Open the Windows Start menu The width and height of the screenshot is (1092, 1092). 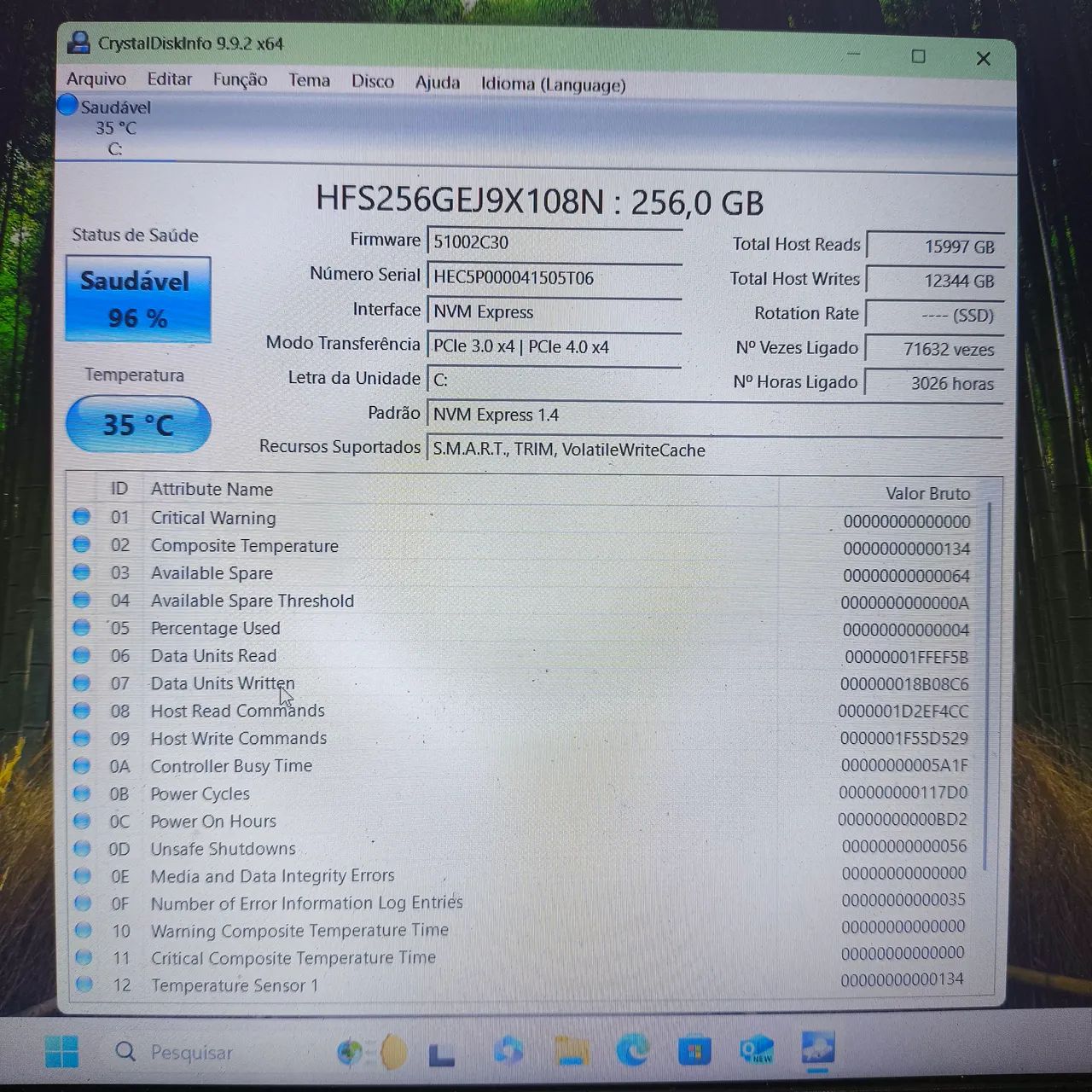[61, 1052]
